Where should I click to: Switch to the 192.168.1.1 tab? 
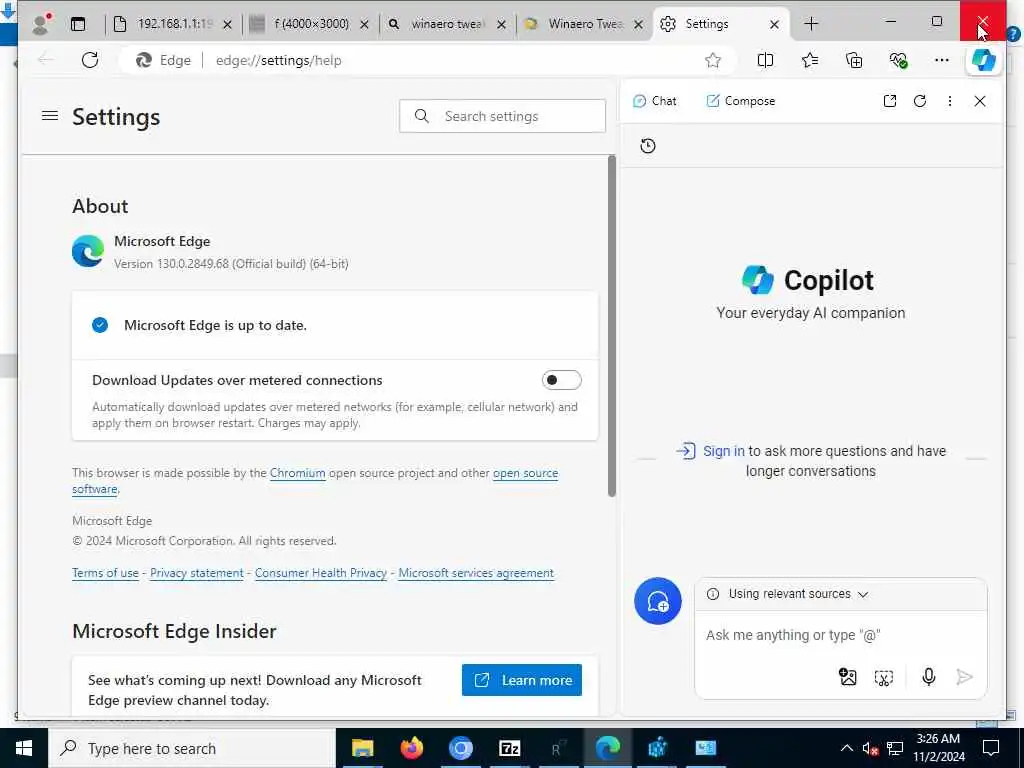coord(174,24)
